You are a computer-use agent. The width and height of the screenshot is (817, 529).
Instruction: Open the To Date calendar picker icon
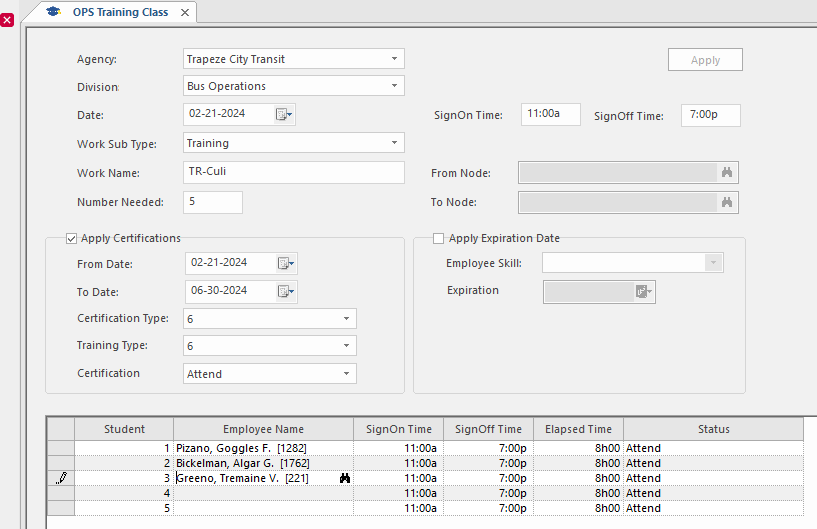click(x=286, y=291)
